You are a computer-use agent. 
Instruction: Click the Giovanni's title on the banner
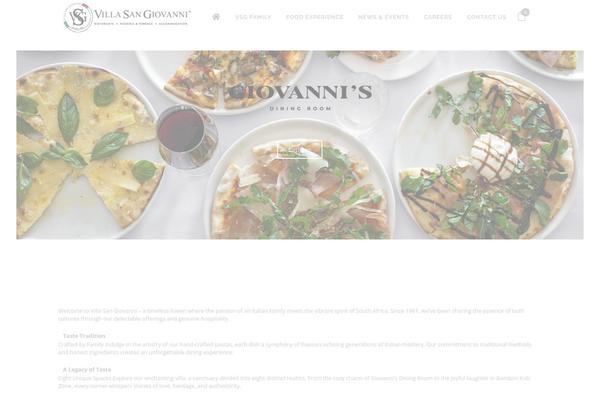click(x=300, y=92)
